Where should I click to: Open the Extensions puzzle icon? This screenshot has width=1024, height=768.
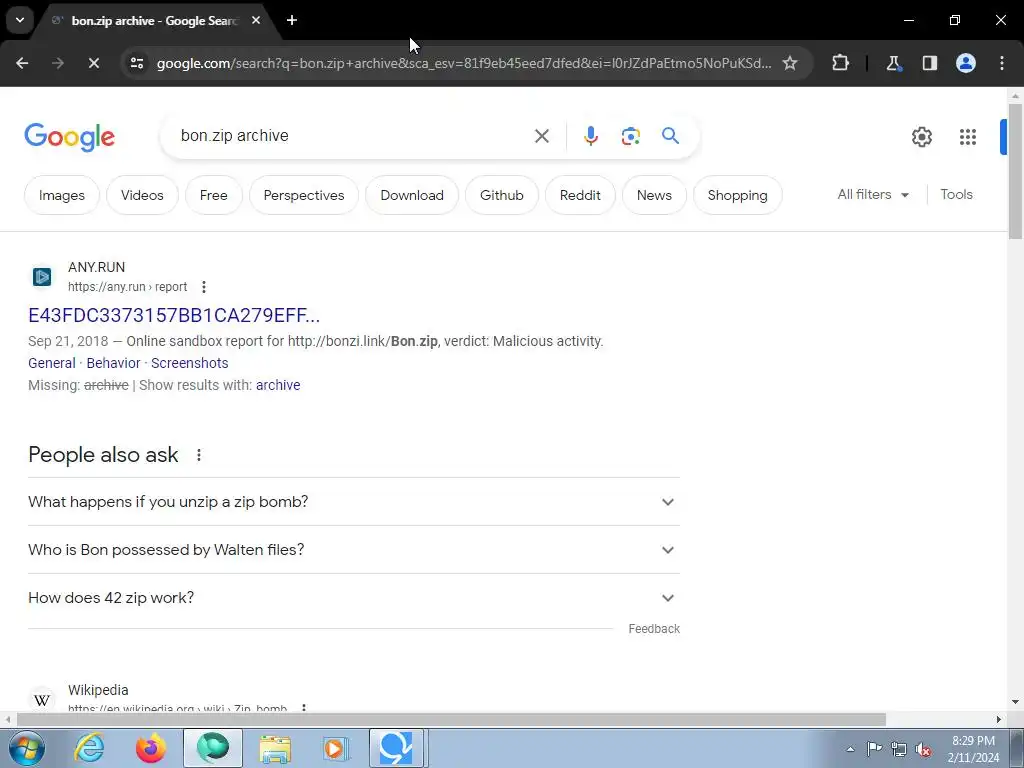(840, 63)
